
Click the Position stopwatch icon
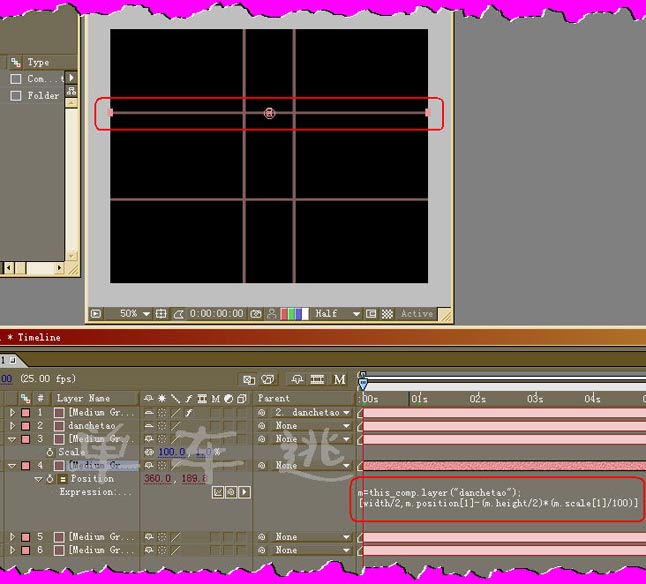click(50, 479)
